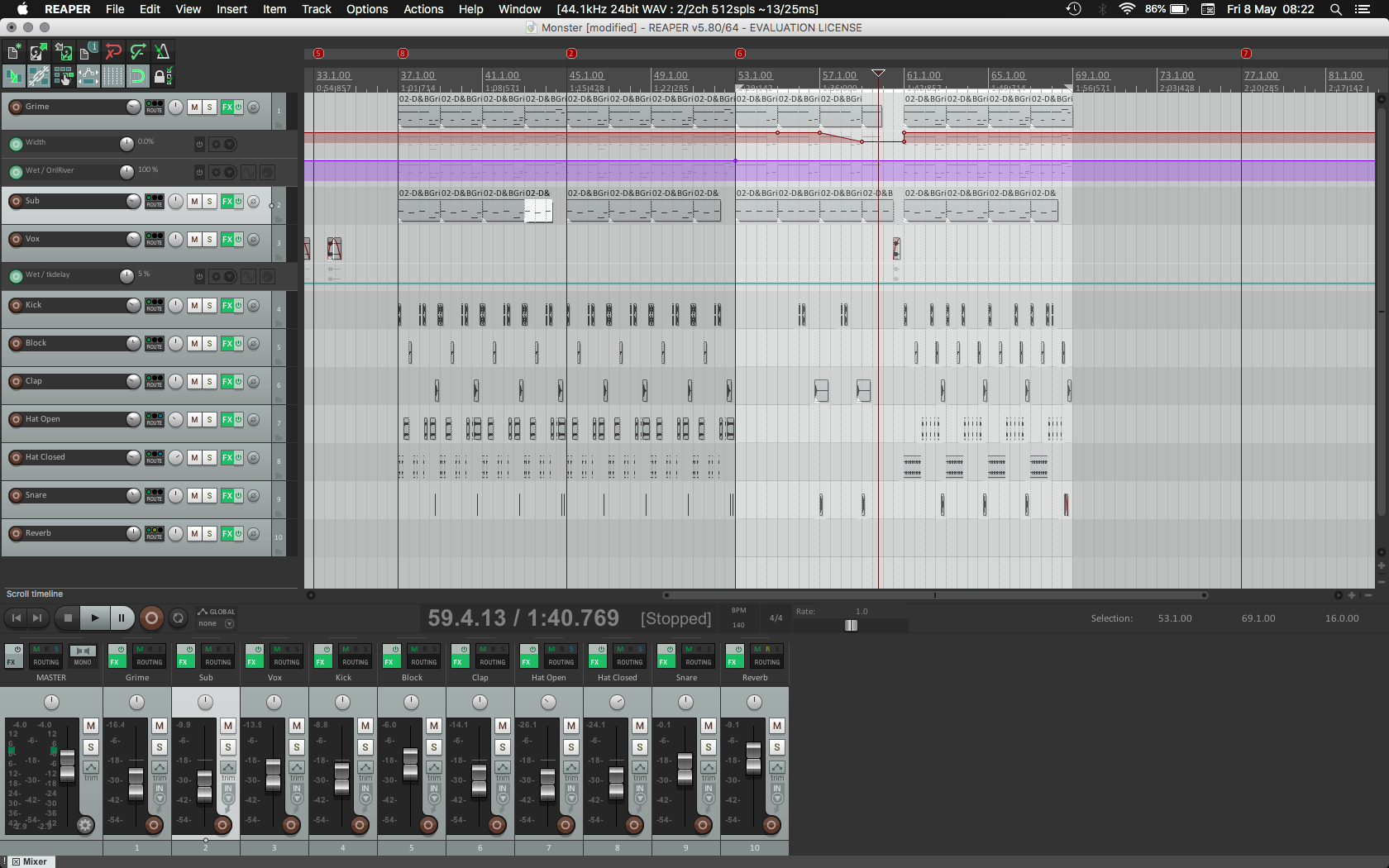This screenshot has height=868, width=1389.
Task: Click the red Undo arrow icon
Action: pos(113,52)
